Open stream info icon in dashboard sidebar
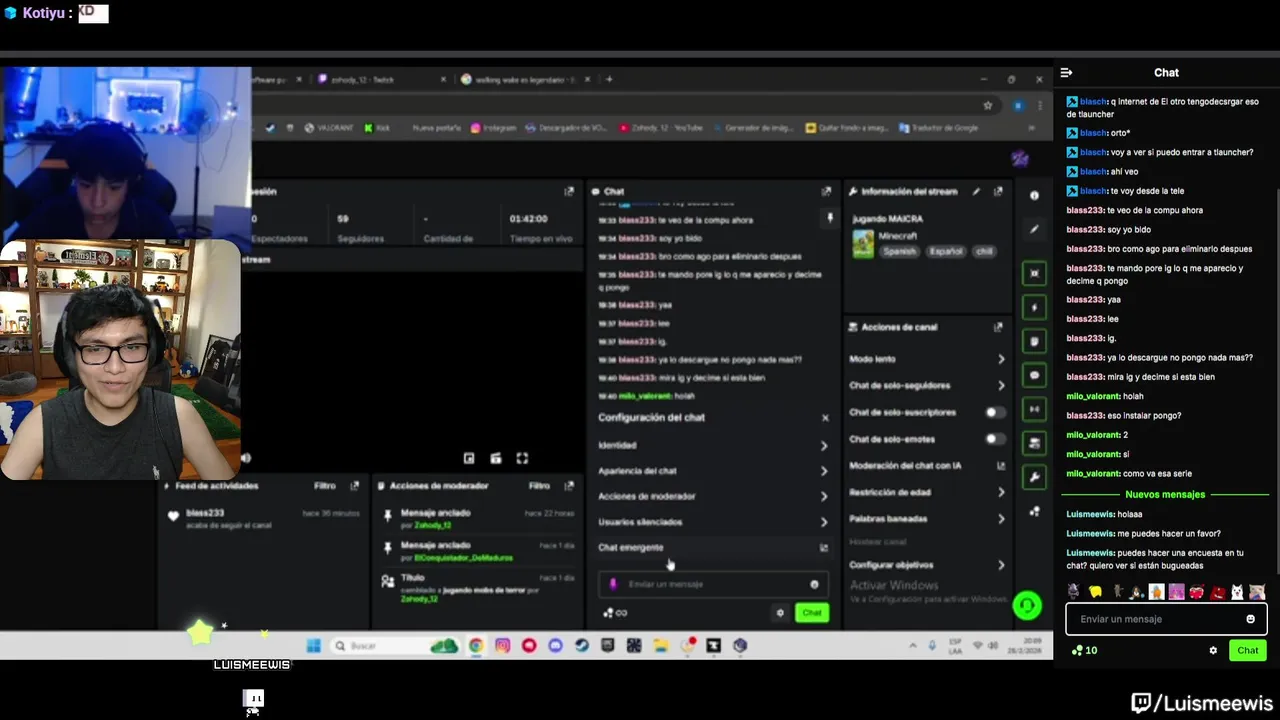 (1034, 196)
